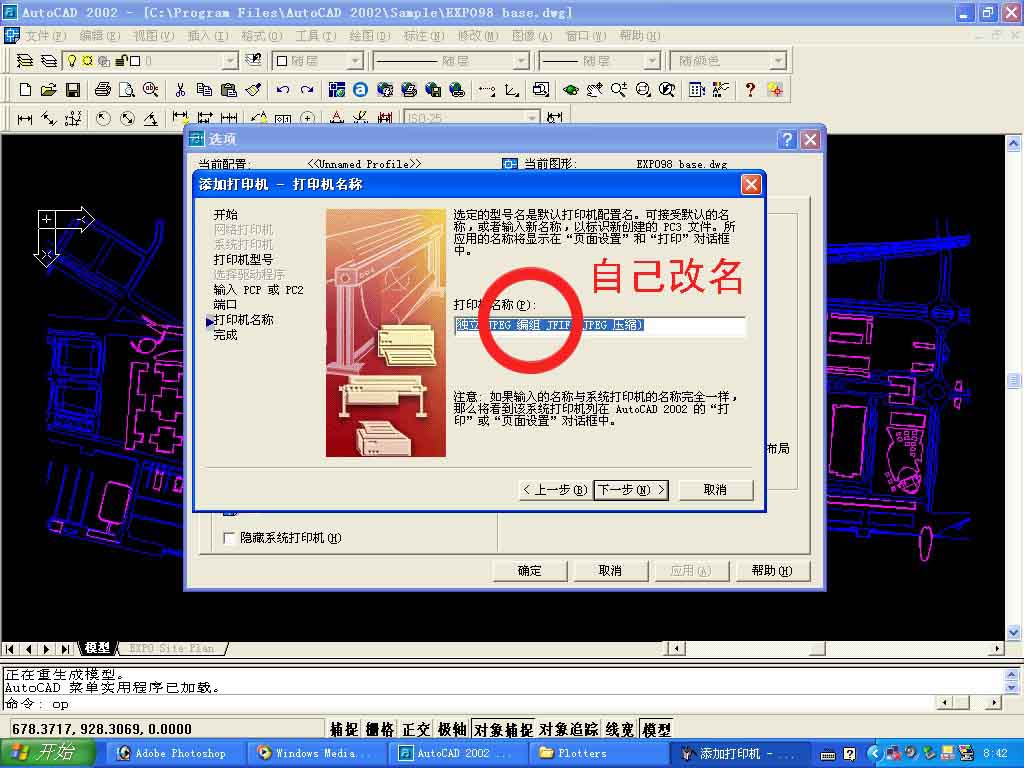This screenshot has width=1024, height=768.
Task: Toggle 极轴 polar tracking in status bar
Action: click(x=451, y=729)
